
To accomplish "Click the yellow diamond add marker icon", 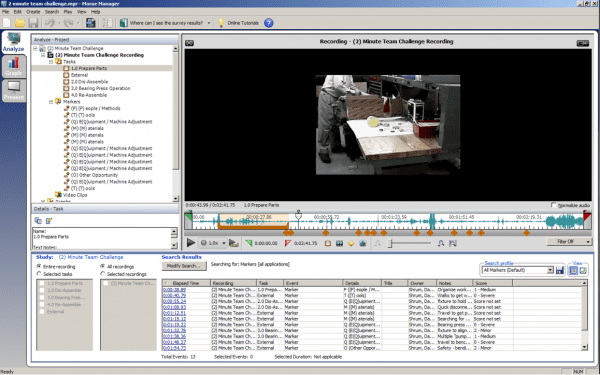I will 351,243.
